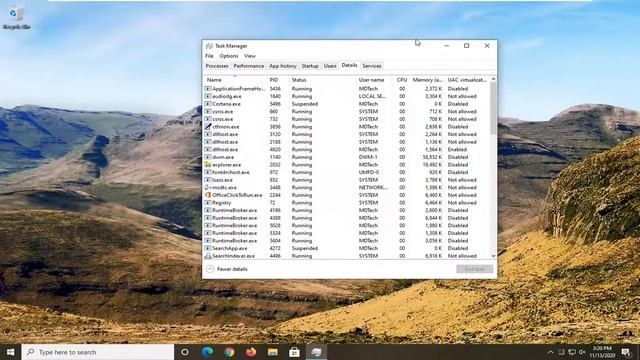Switch to the Users tab
Image resolution: width=640 pixels, height=360 pixels.
[330, 66]
